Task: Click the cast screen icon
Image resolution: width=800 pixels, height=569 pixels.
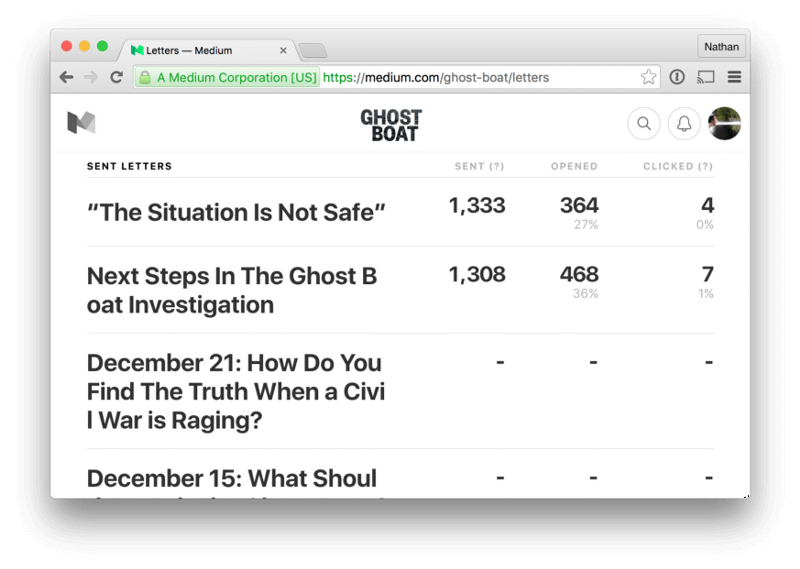Action: pyautogui.click(x=706, y=77)
